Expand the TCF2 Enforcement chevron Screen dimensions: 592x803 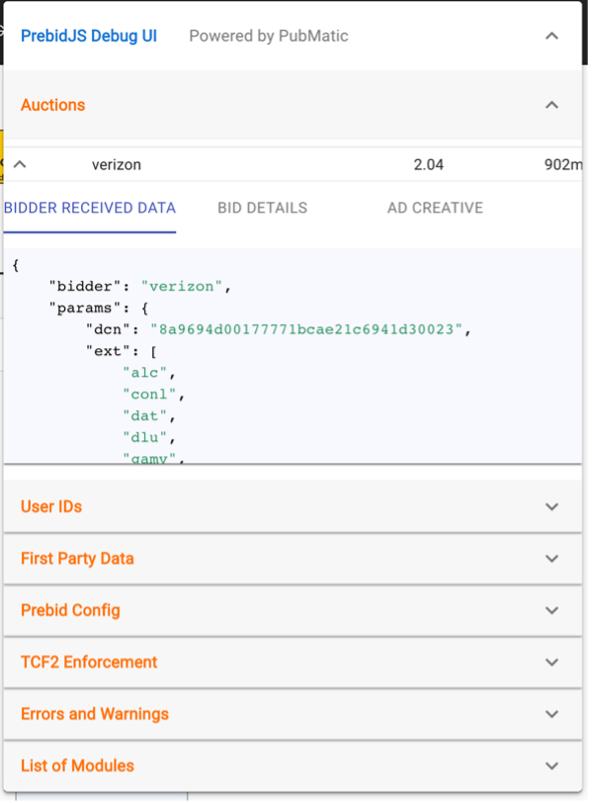pos(552,662)
